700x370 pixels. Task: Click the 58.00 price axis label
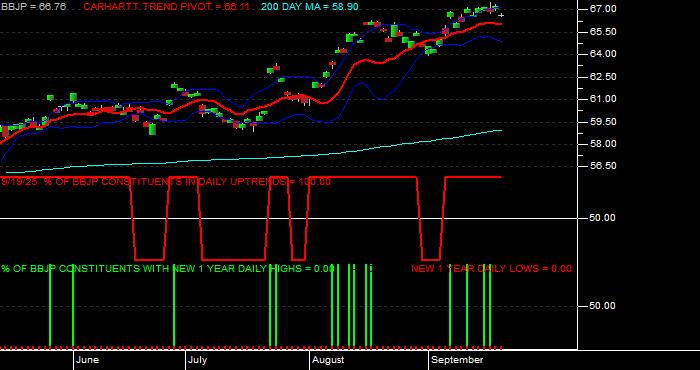[x=603, y=144]
